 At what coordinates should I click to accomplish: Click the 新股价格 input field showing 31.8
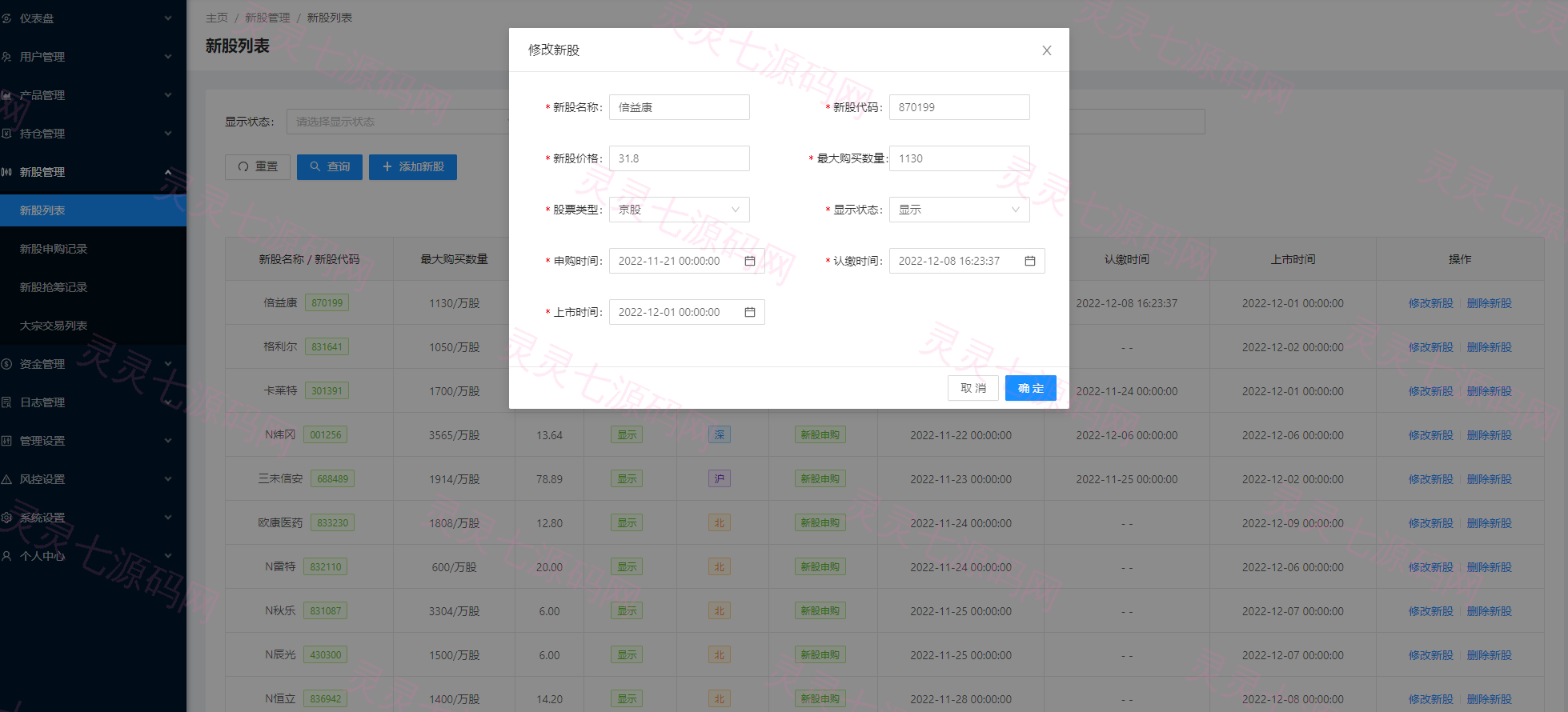point(680,158)
